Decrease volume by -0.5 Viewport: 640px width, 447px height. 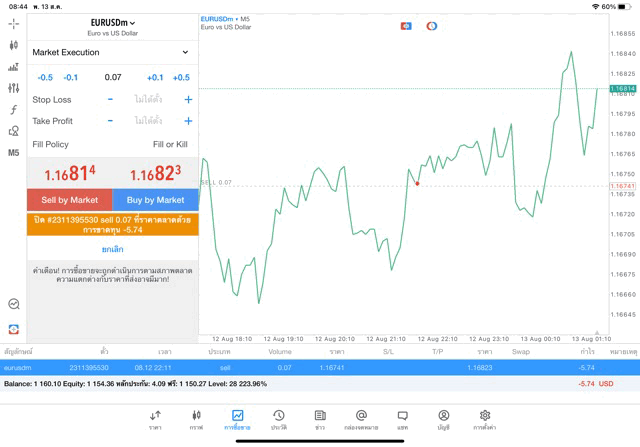pyautogui.click(x=45, y=78)
